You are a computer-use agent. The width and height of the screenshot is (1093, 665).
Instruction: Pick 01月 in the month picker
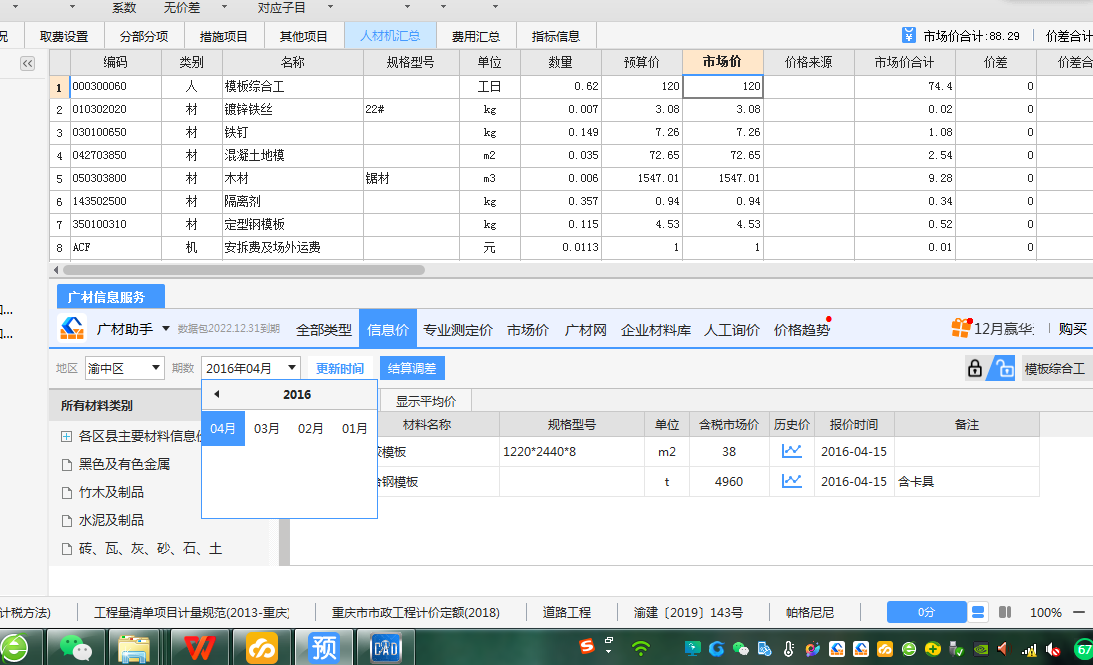pos(354,428)
